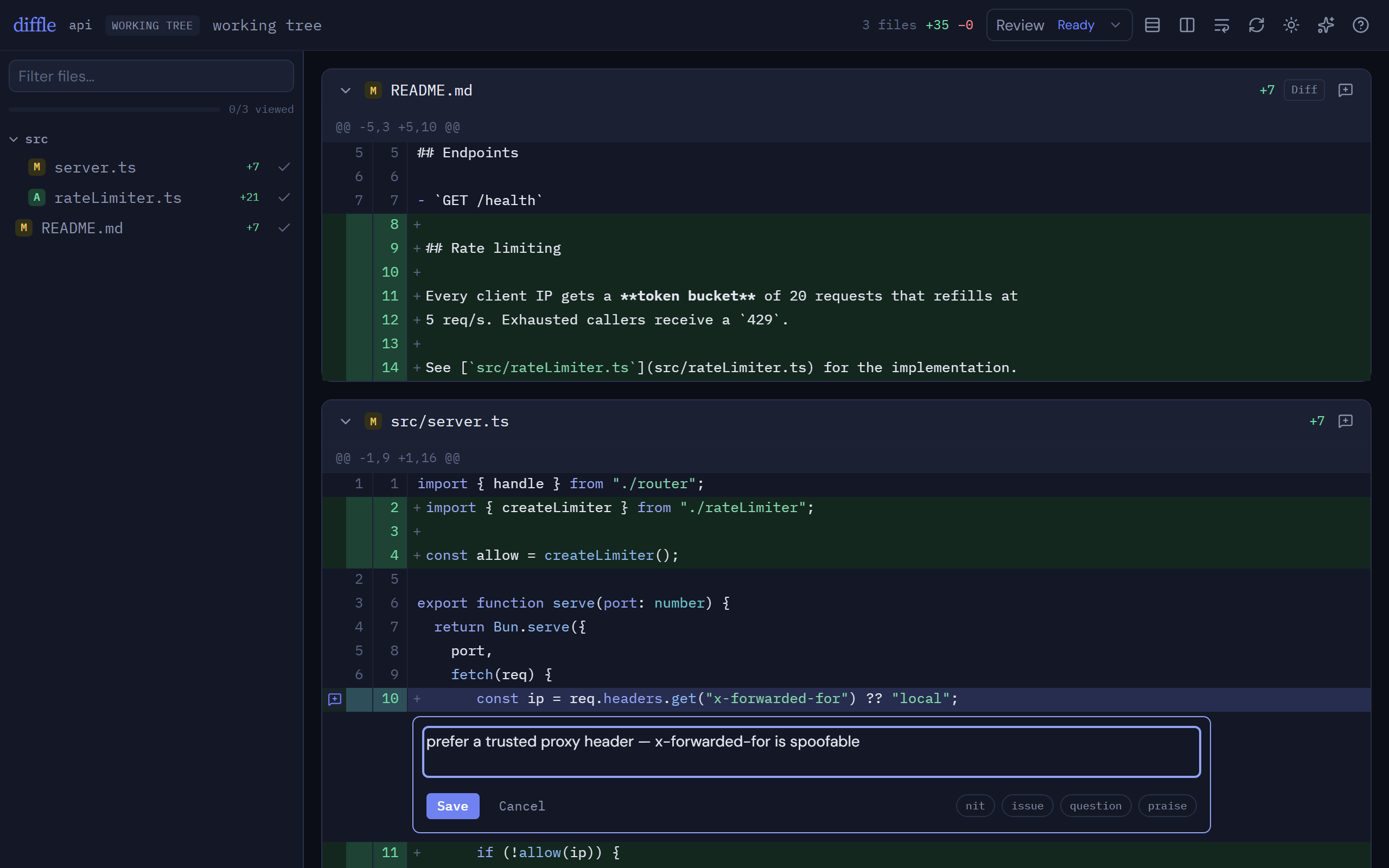Image resolution: width=1389 pixels, height=868 pixels.
Task: Click the 0/3 viewed label
Action: click(261, 109)
